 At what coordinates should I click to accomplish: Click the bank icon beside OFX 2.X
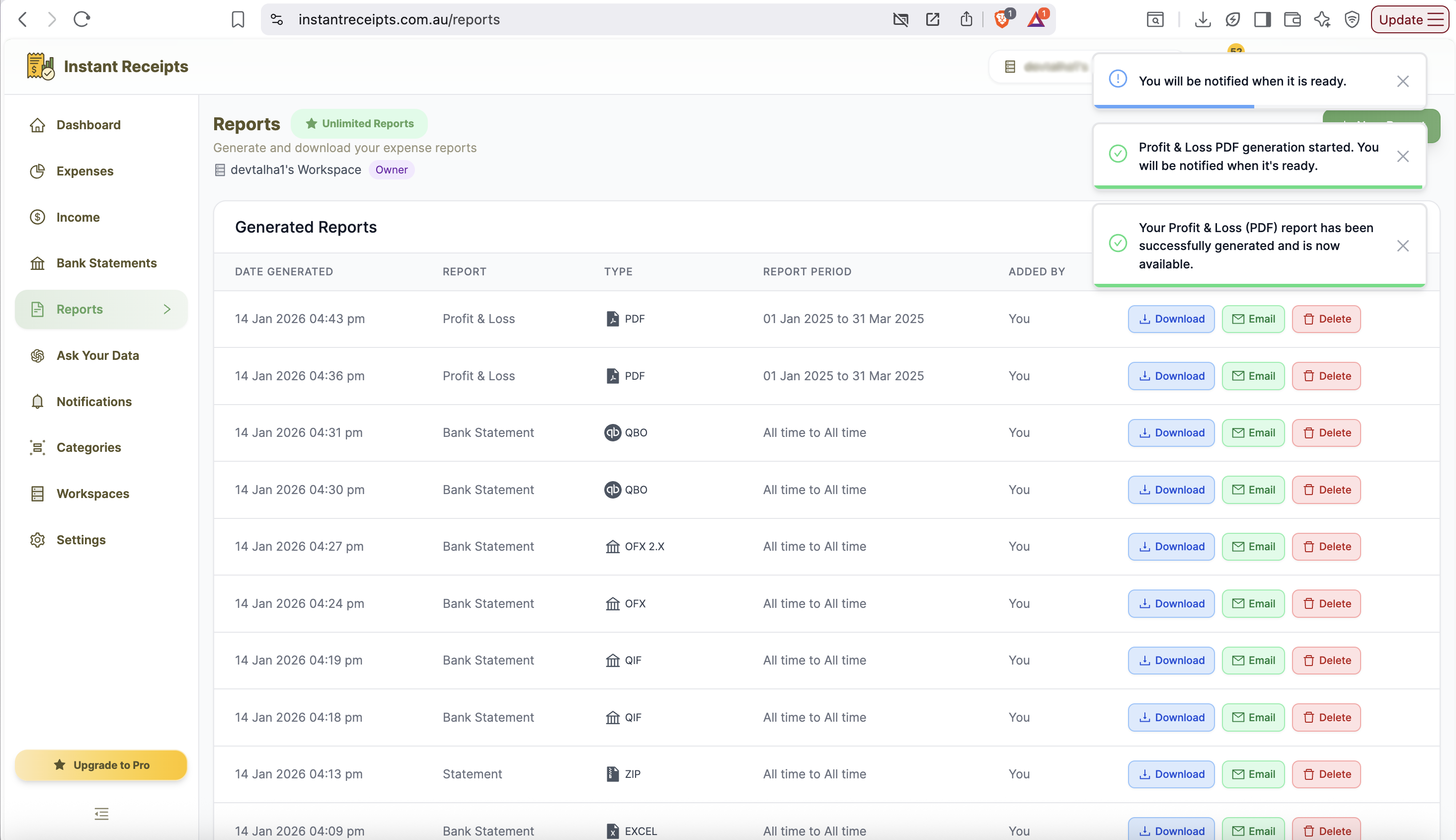coord(612,546)
